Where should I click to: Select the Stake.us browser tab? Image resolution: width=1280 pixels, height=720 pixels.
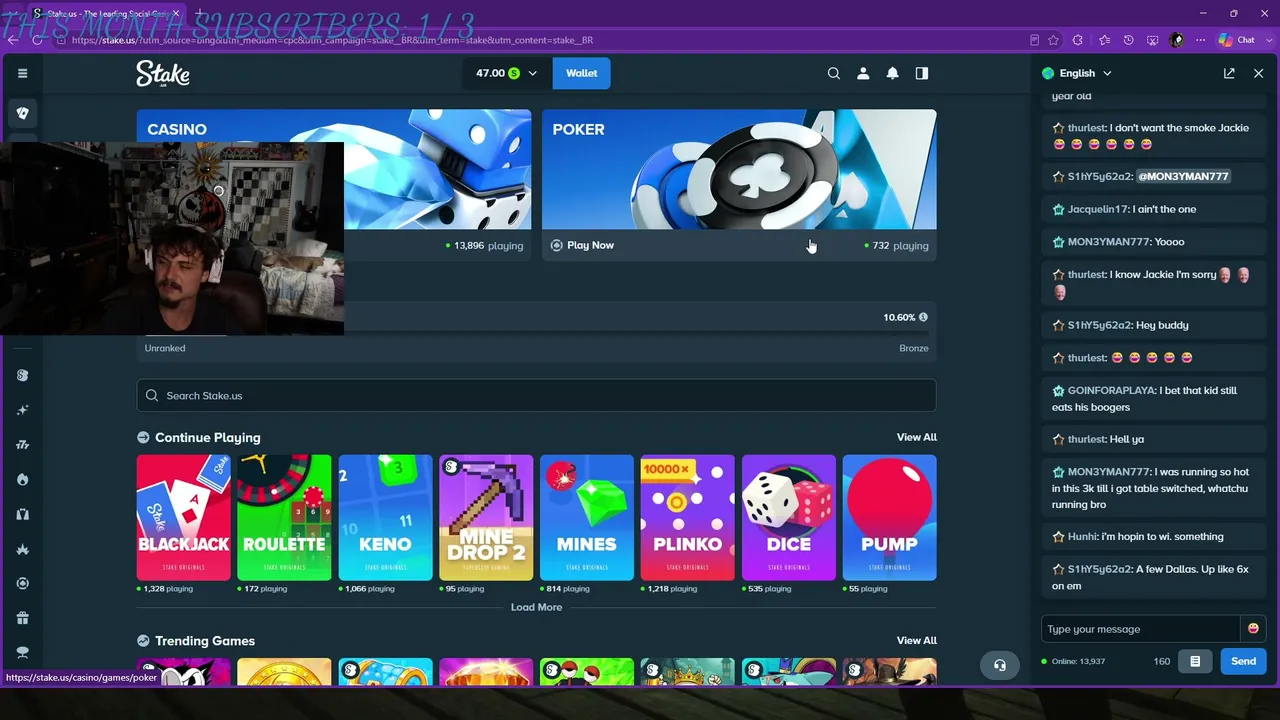pos(105,14)
